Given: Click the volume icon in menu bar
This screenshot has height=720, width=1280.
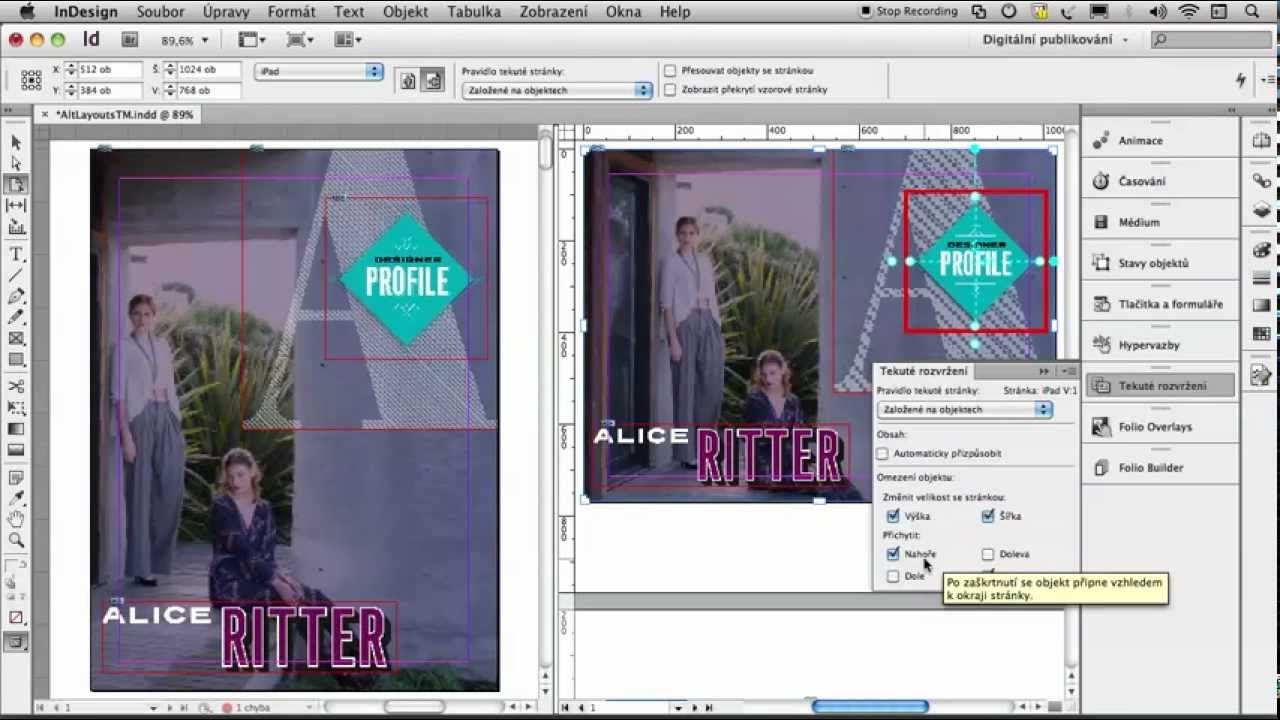Looking at the screenshot, I should 1158,12.
